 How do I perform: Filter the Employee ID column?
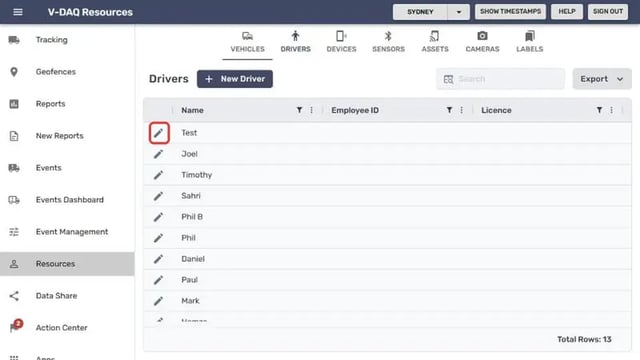click(449, 110)
